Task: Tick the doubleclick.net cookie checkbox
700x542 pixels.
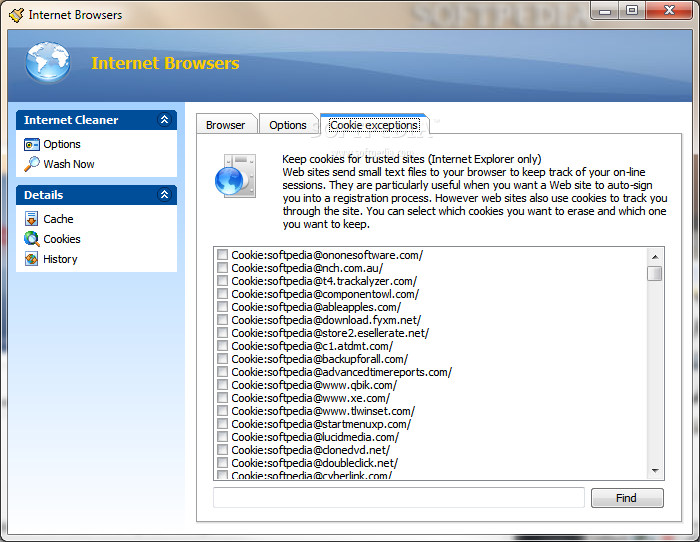Action: click(222, 463)
